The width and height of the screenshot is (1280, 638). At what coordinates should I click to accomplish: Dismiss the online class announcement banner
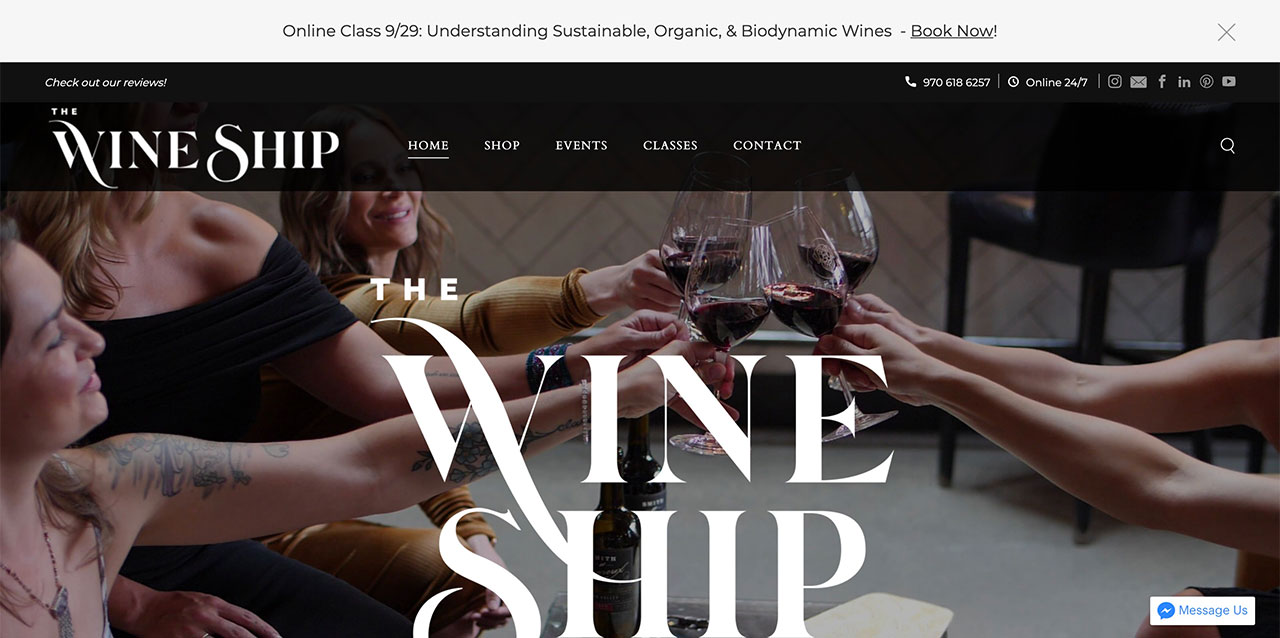[x=1226, y=31]
